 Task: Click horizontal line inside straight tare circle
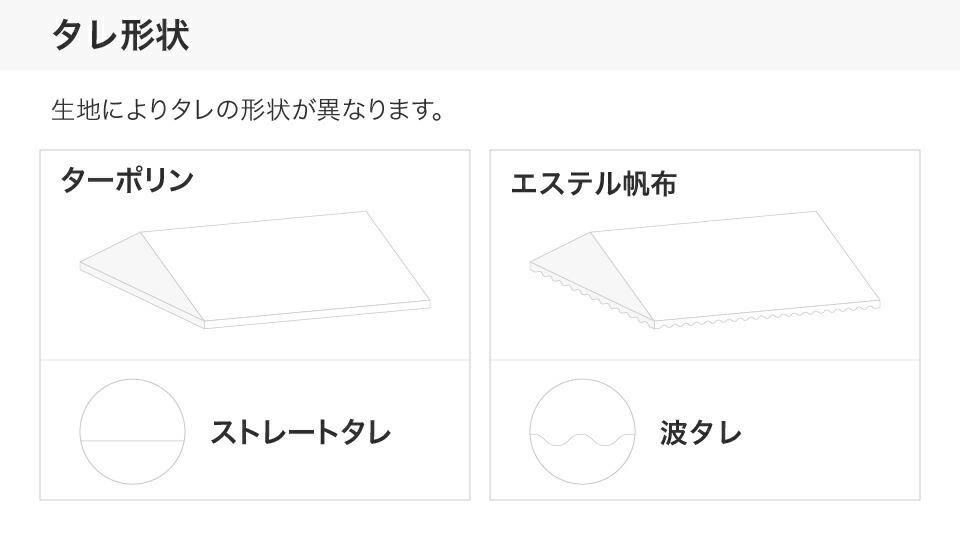(132, 440)
